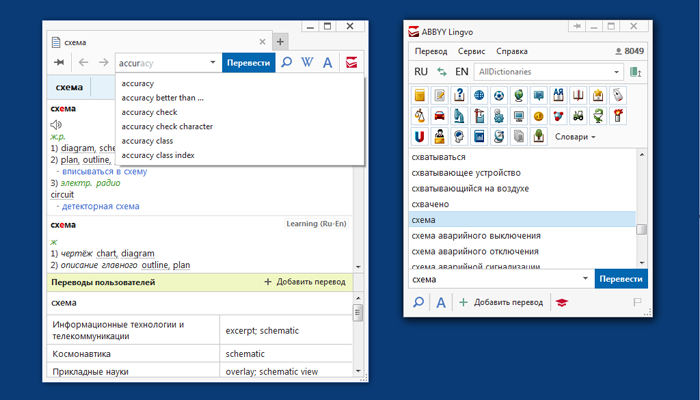Click the soccer ball dictionary icon
Viewport: 700px width, 400px height.
[498, 95]
